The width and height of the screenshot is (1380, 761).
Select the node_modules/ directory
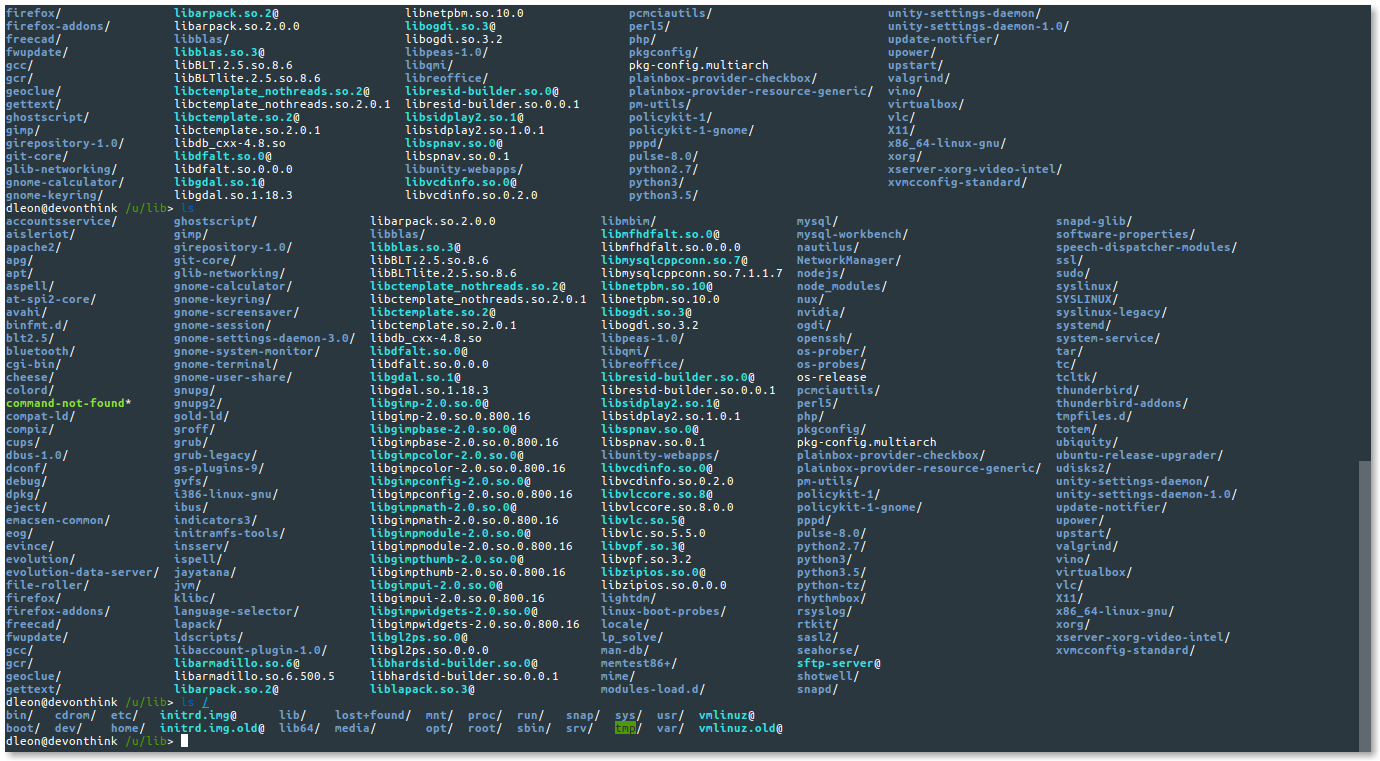[843, 286]
